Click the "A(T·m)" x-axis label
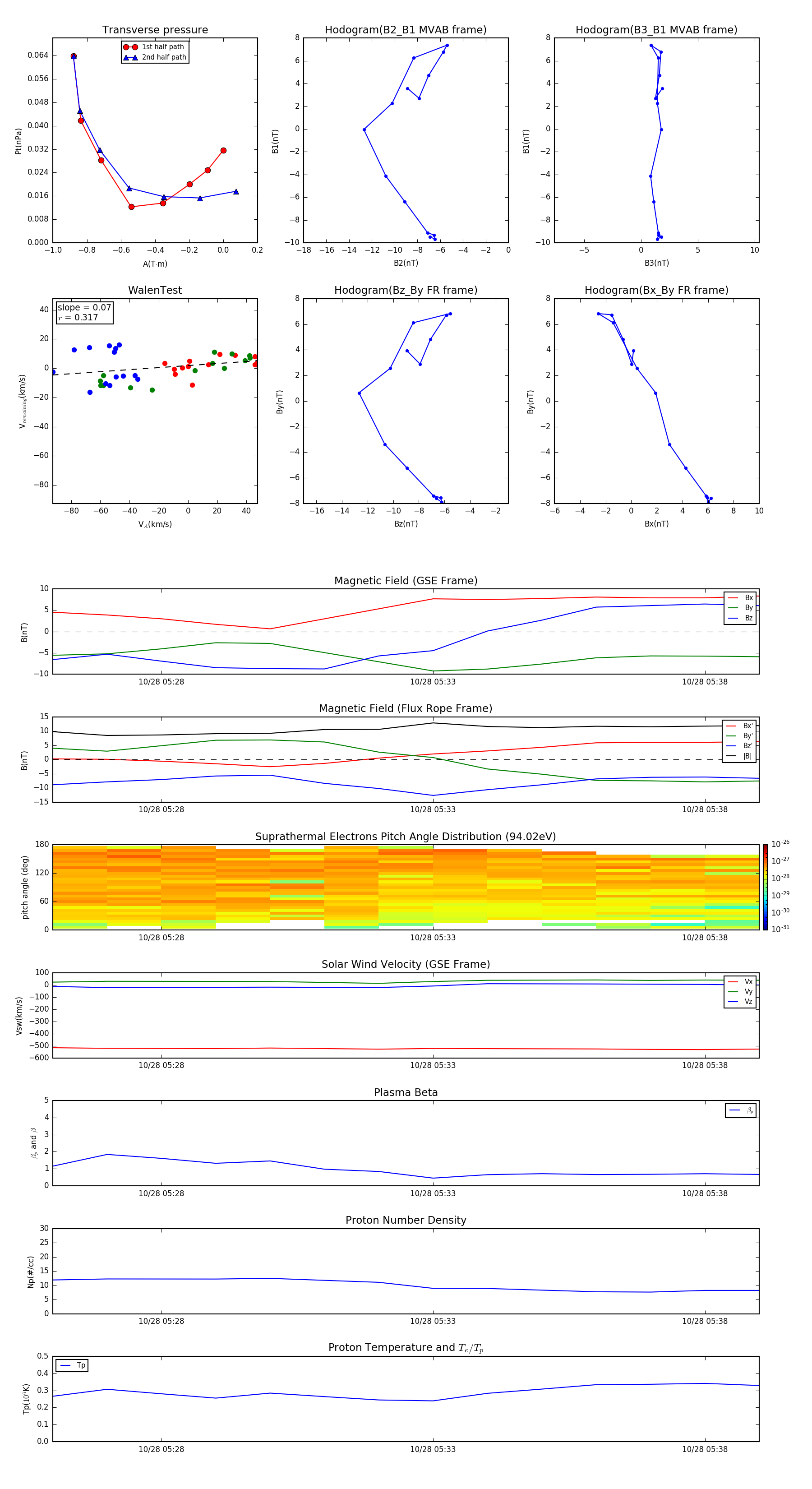 [155, 264]
